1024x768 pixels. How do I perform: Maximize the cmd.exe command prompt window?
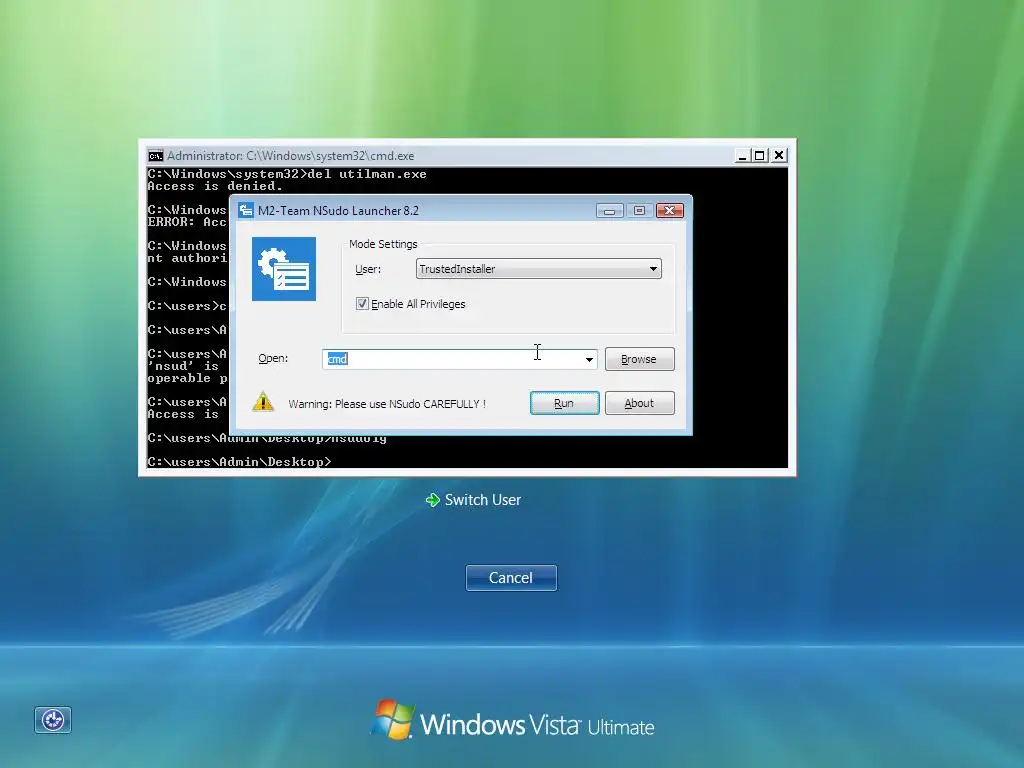tap(759, 155)
